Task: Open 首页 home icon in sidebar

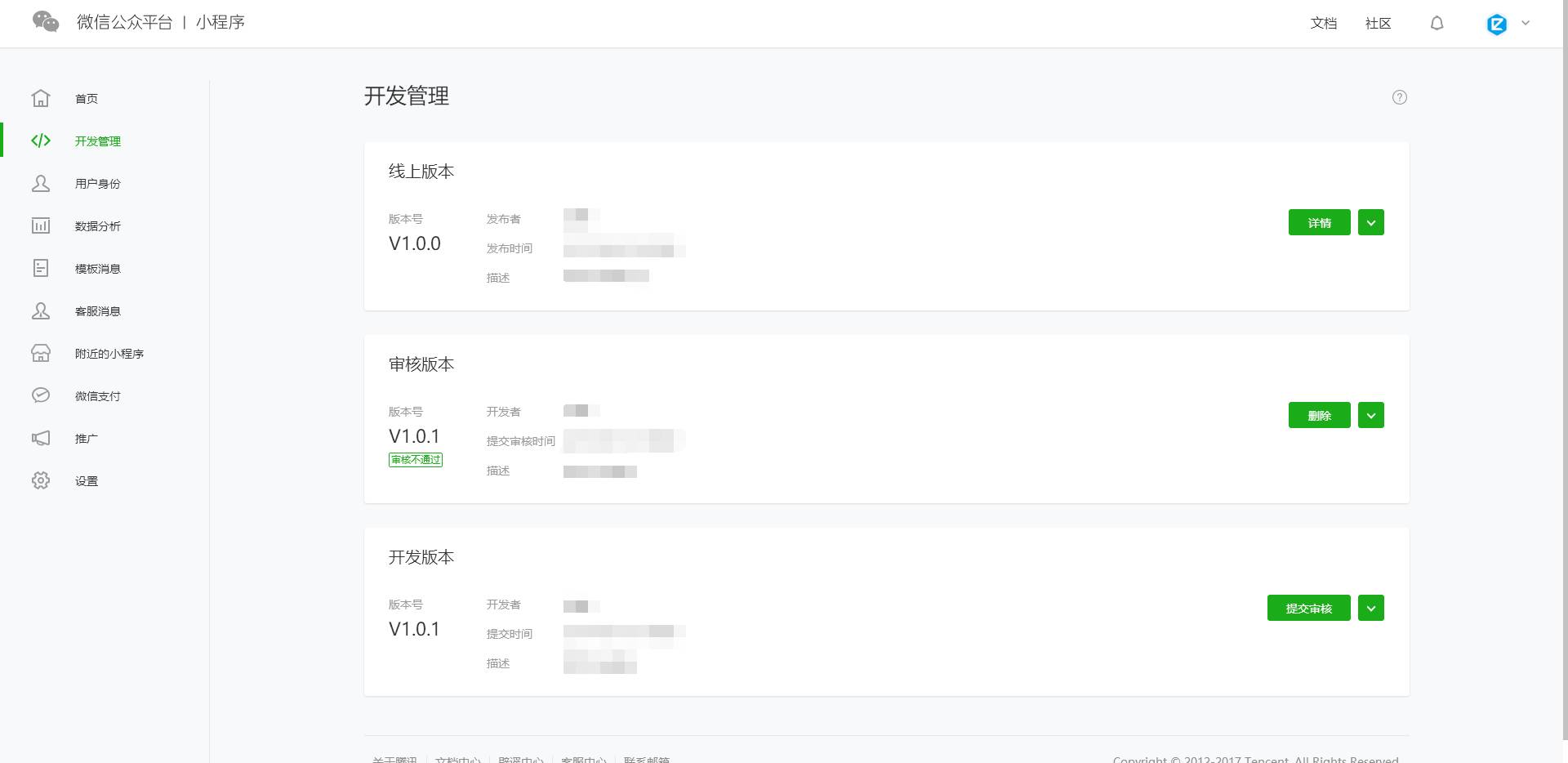Action: (41, 98)
